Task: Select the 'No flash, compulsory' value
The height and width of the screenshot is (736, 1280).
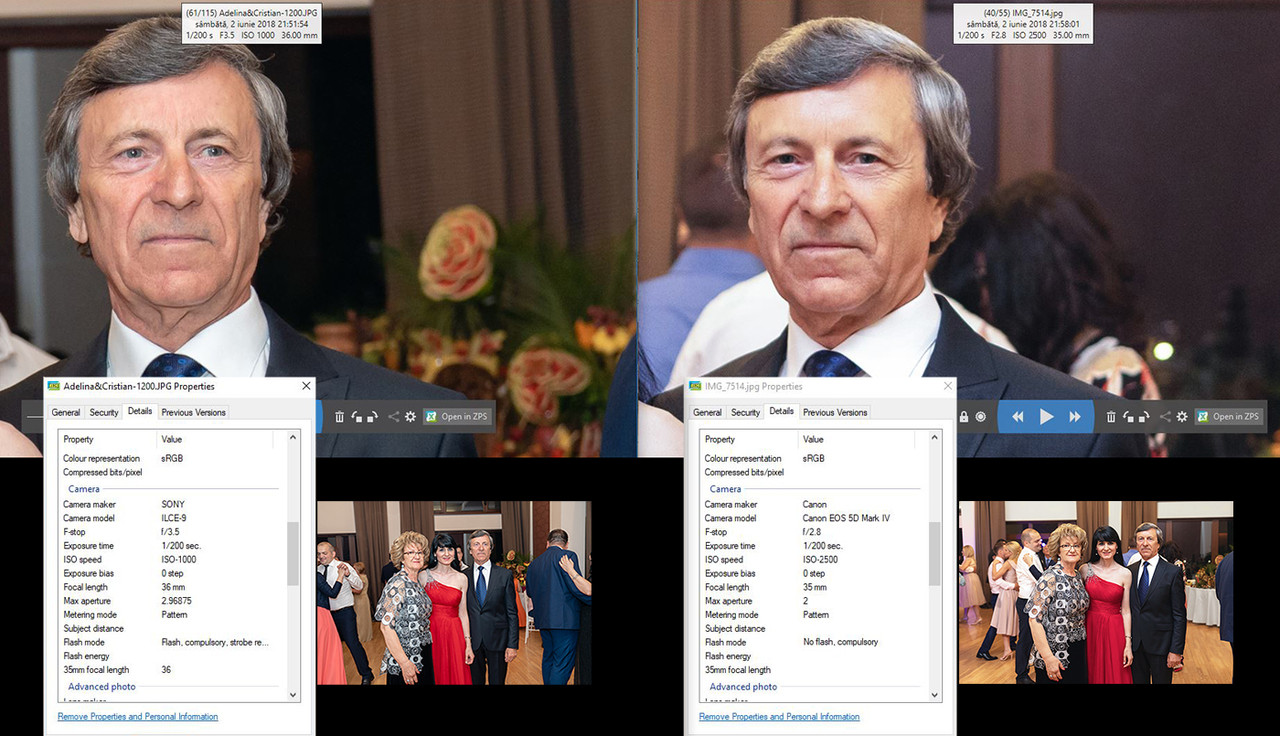Action: pyautogui.click(x=840, y=643)
